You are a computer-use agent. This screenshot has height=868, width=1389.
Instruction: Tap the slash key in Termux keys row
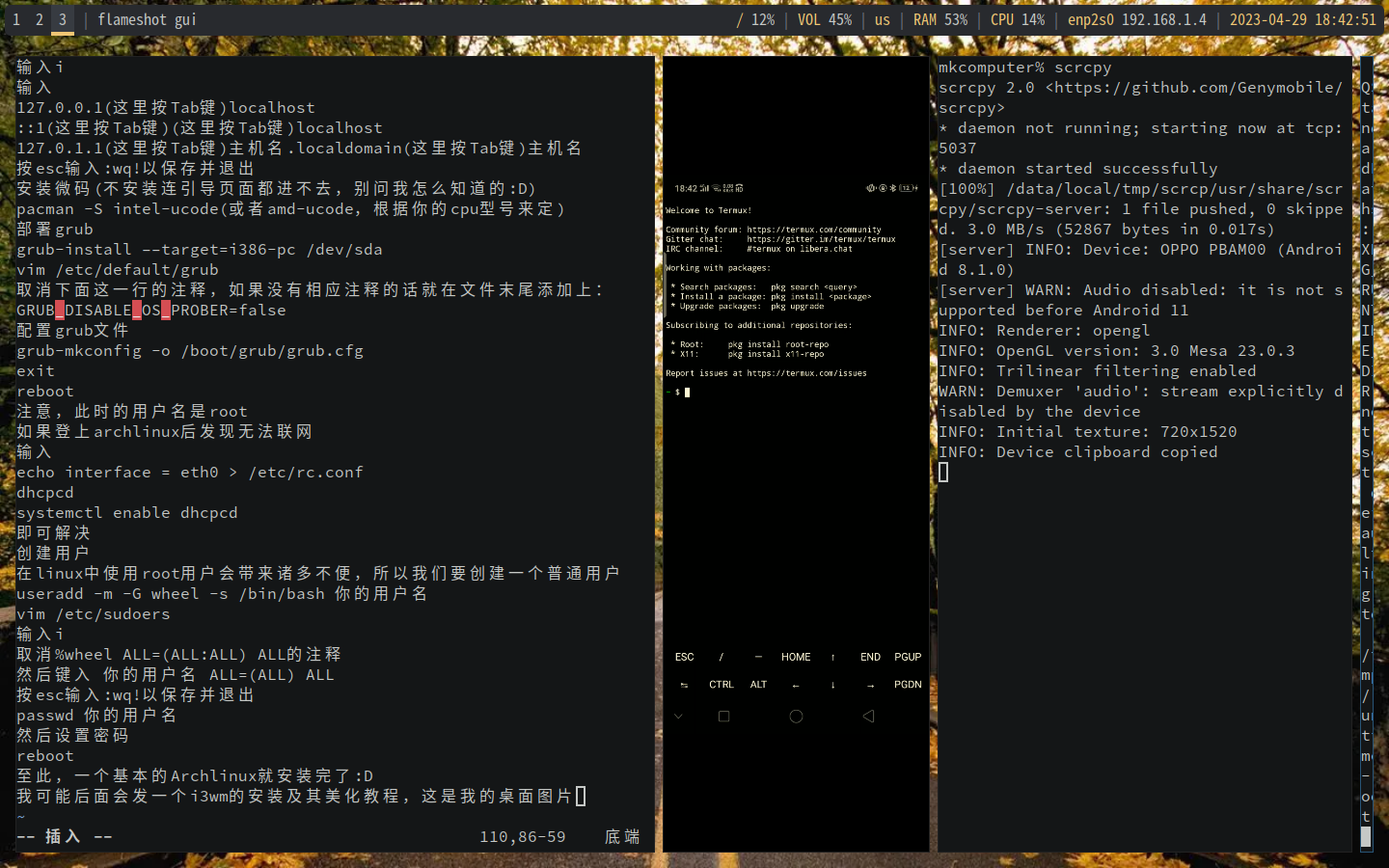tap(722, 657)
